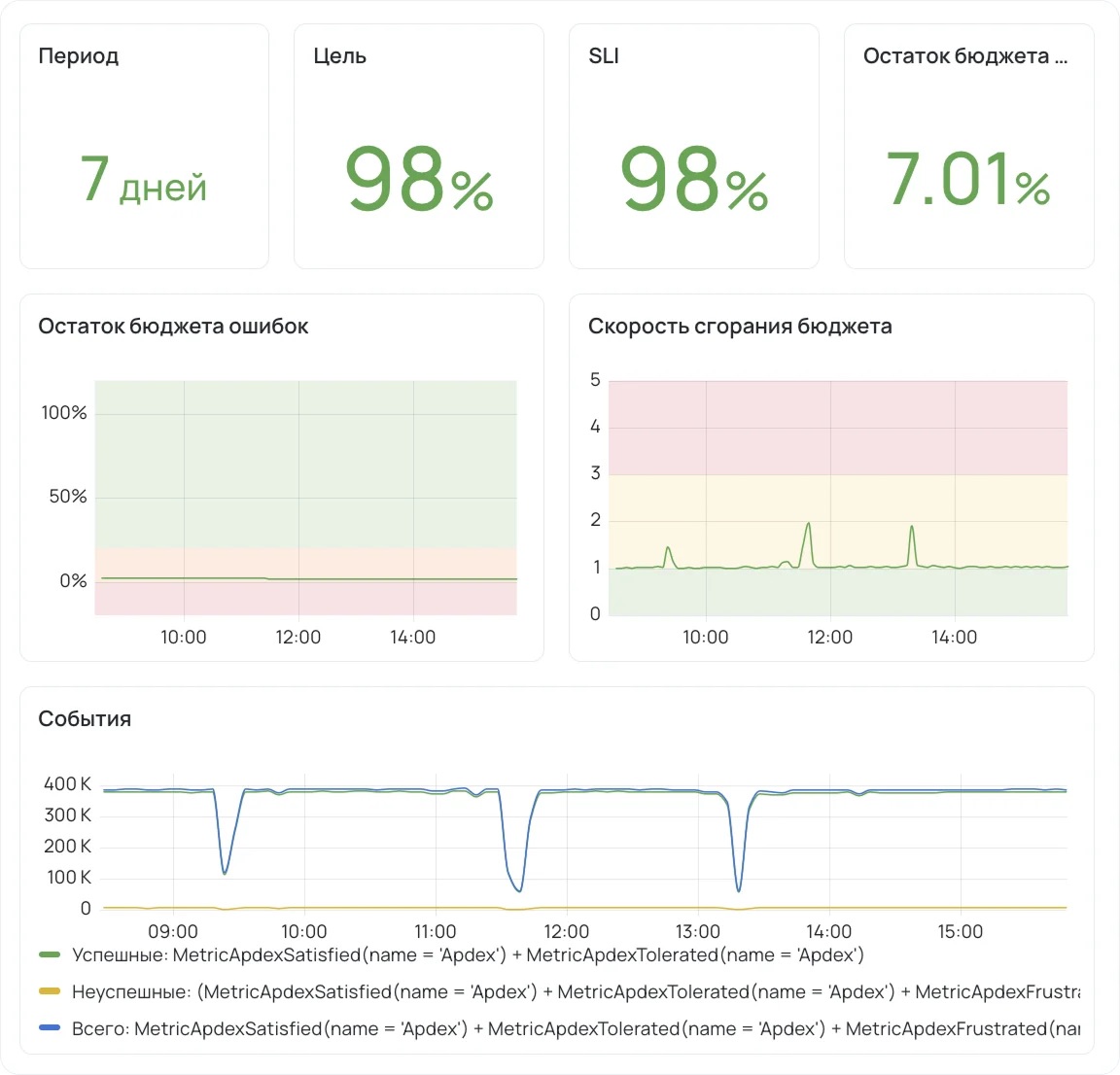Open the Цель panel title
This screenshot has height=1075, width=1120.
coord(339,56)
